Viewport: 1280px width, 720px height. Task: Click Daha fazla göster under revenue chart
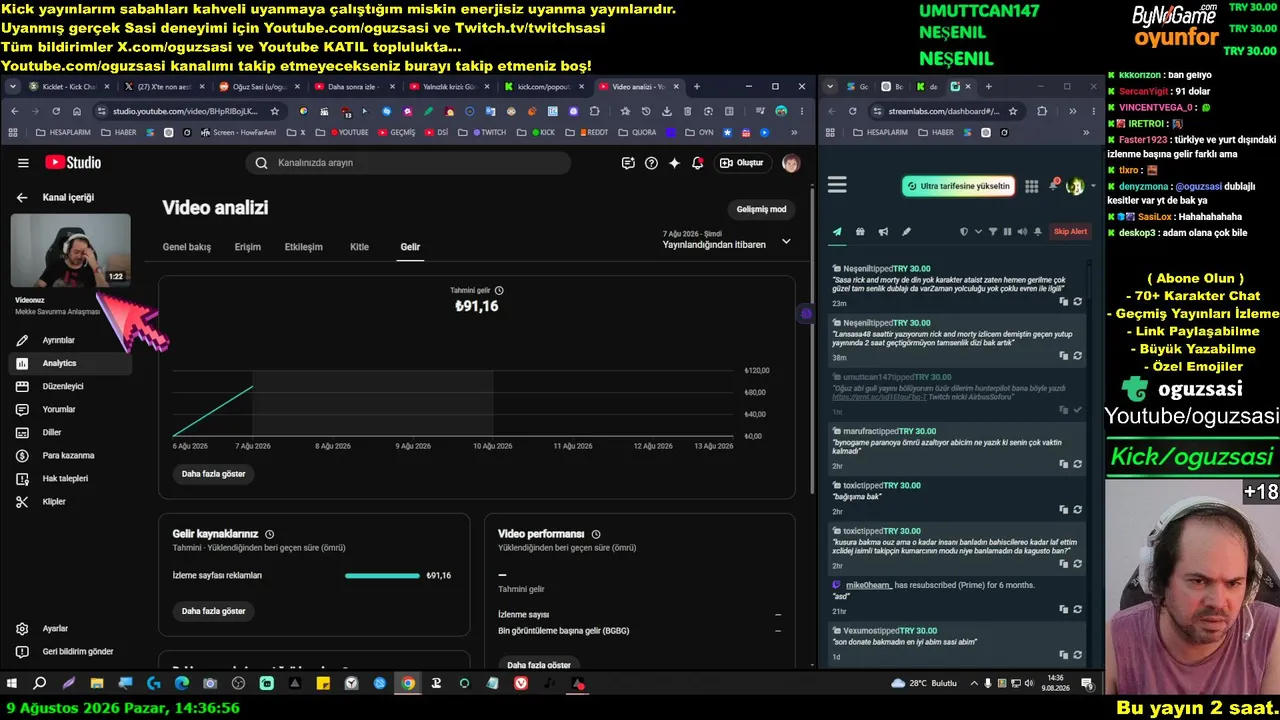pyautogui.click(x=213, y=474)
